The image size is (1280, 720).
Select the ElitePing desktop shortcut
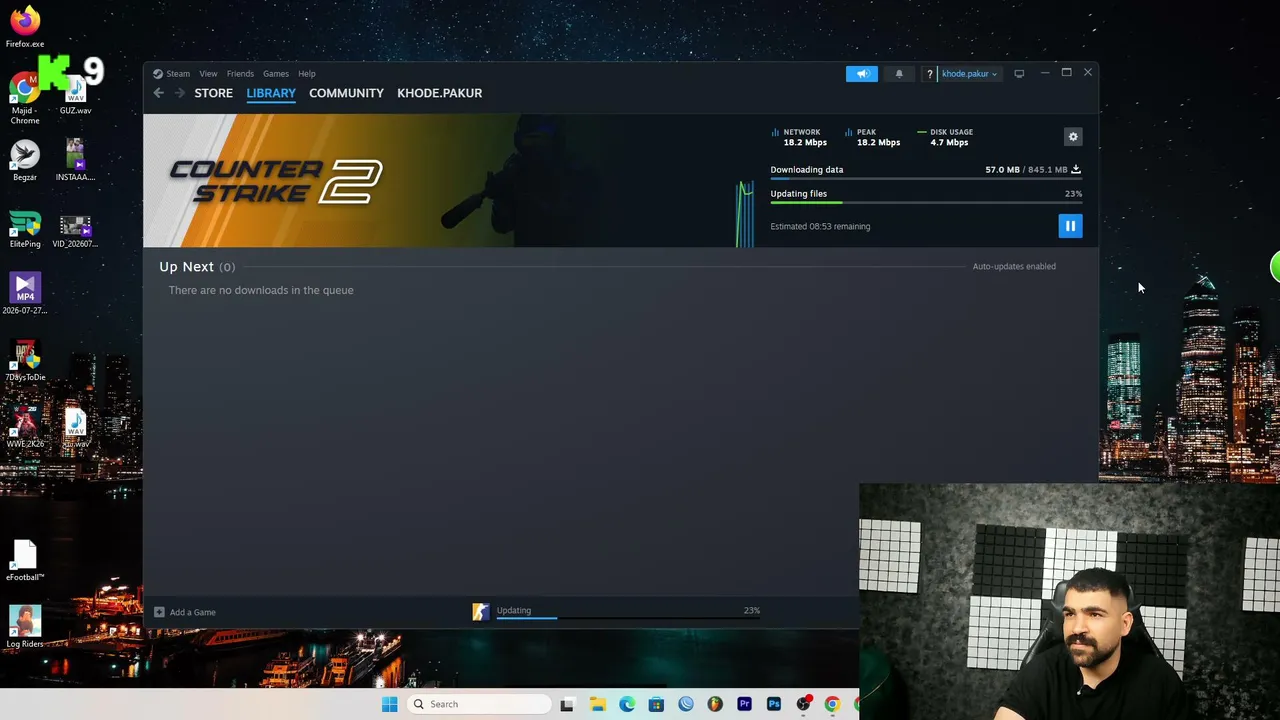(x=25, y=229)
